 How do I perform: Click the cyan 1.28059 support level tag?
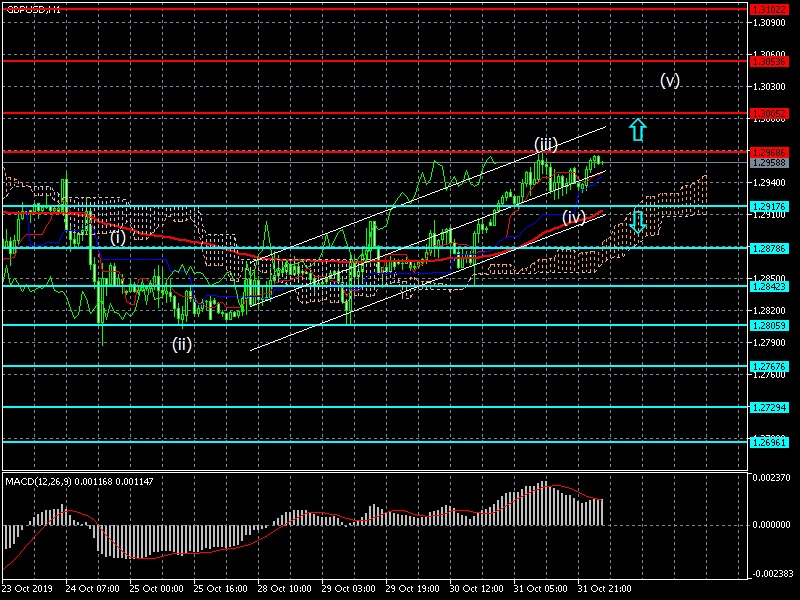click(x=769, y=325)
